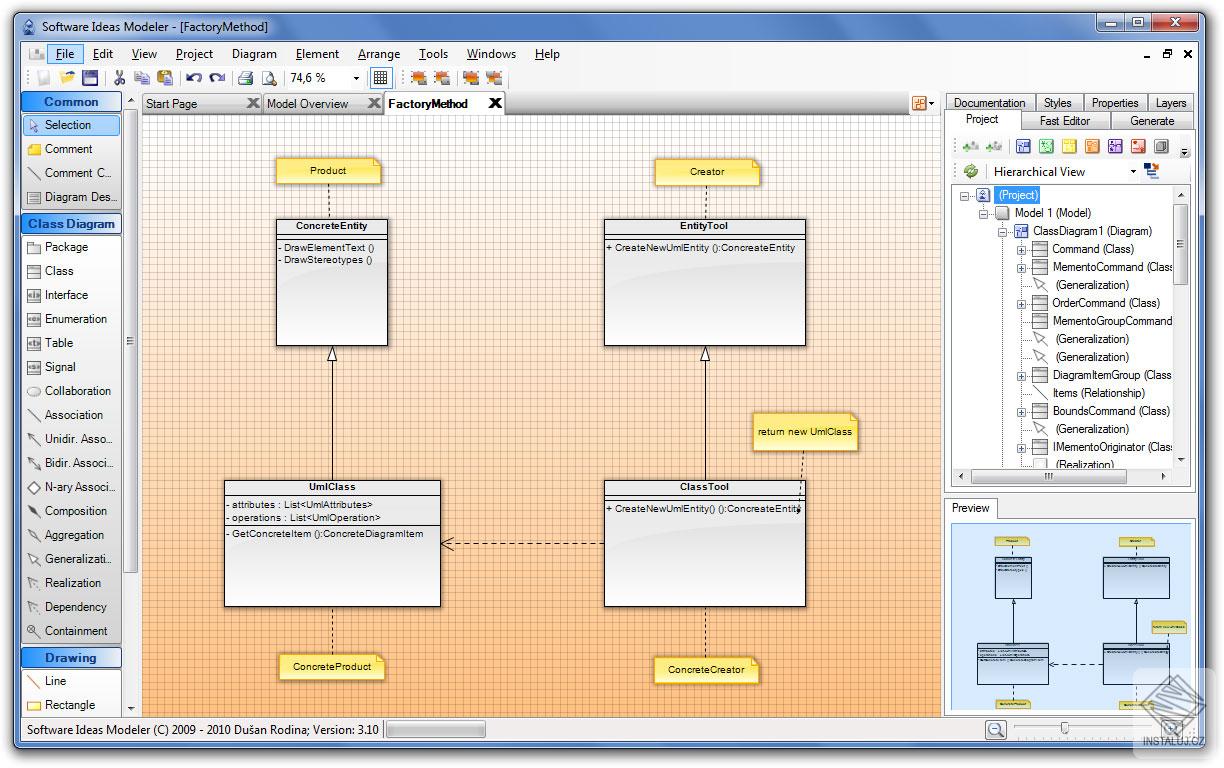Click the Paste clipboard icon
The height and width of the screenshot is (768, 1224).
pos(165,77)
